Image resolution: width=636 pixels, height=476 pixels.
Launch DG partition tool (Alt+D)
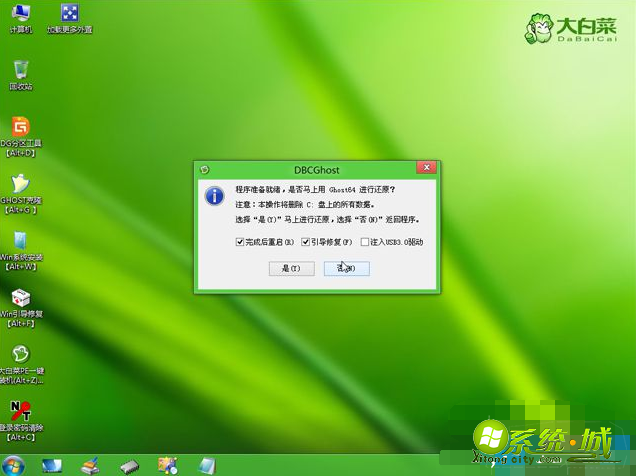21,137
